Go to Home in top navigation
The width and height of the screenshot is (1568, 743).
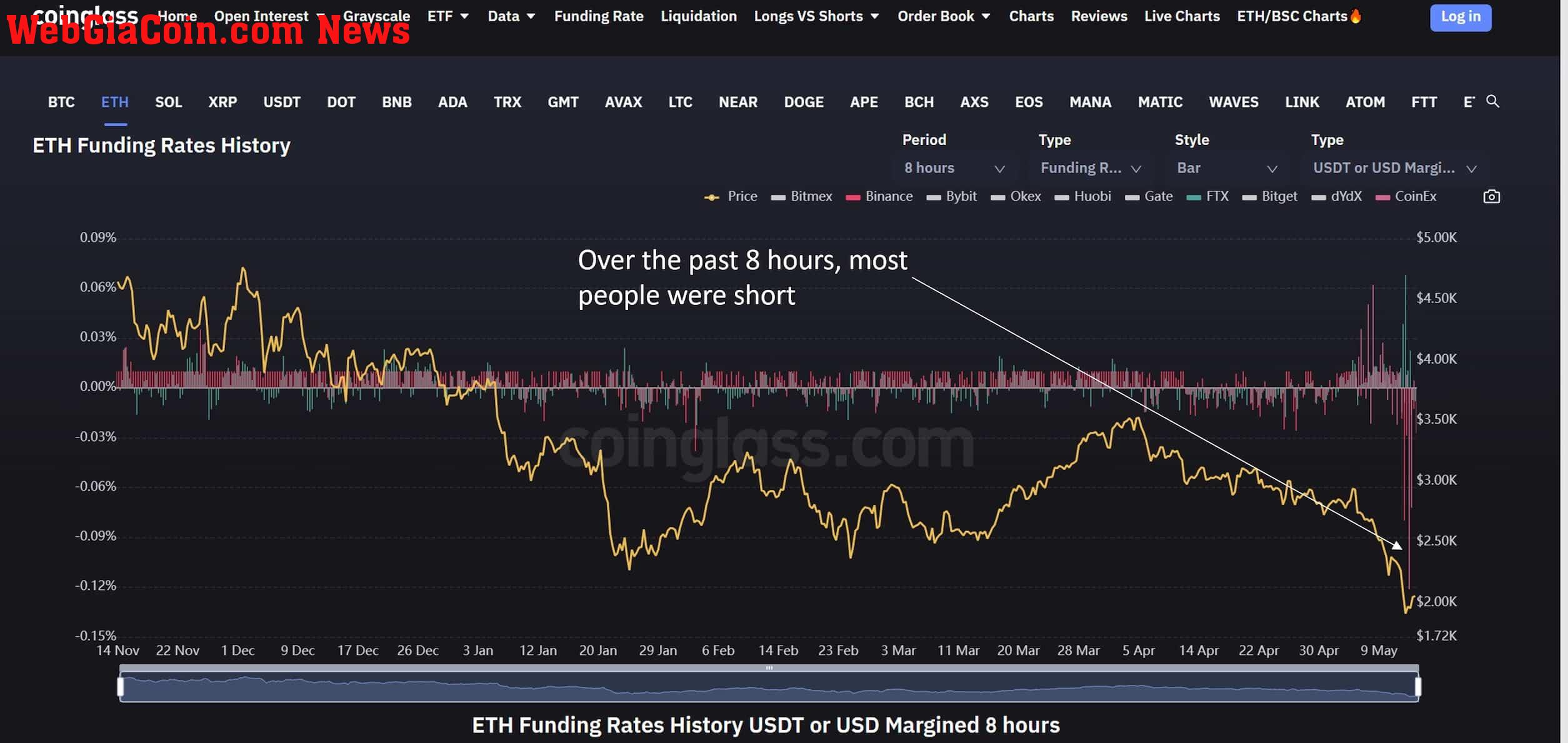(x=177, y=16)
